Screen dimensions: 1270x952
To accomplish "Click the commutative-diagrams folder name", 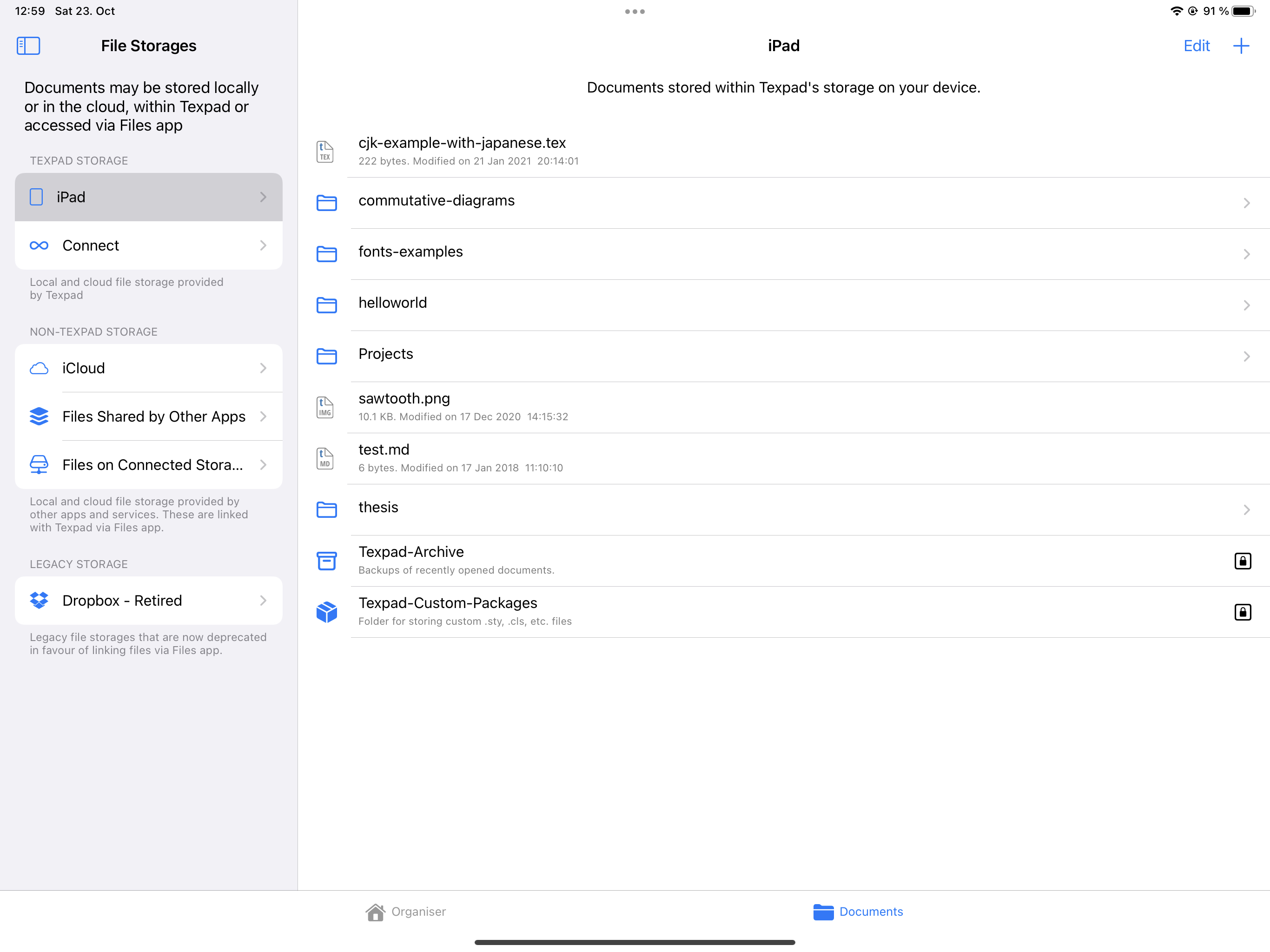I will [437, 200].
